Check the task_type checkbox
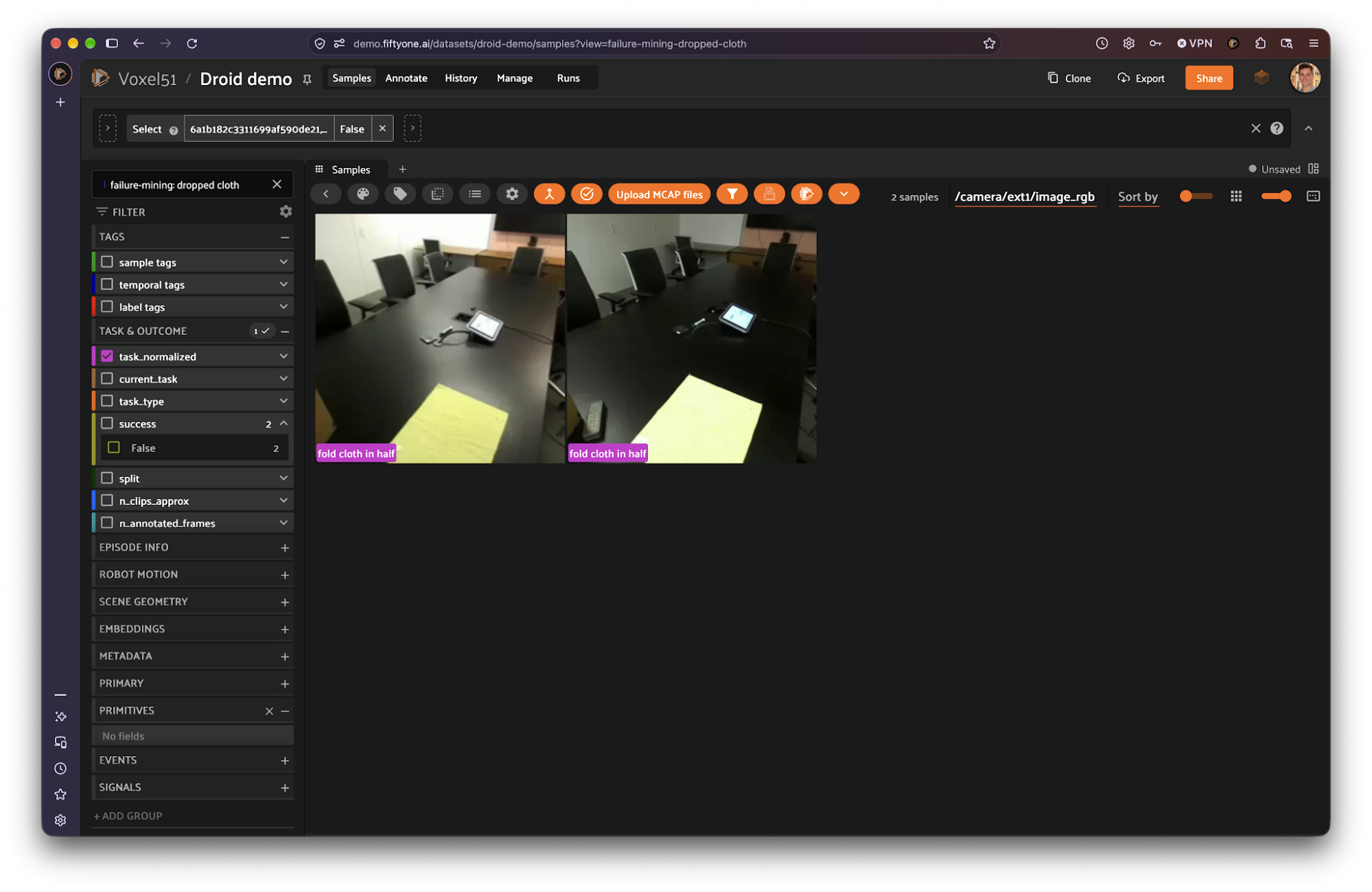1372x892 pixels. tap(107, 401)
